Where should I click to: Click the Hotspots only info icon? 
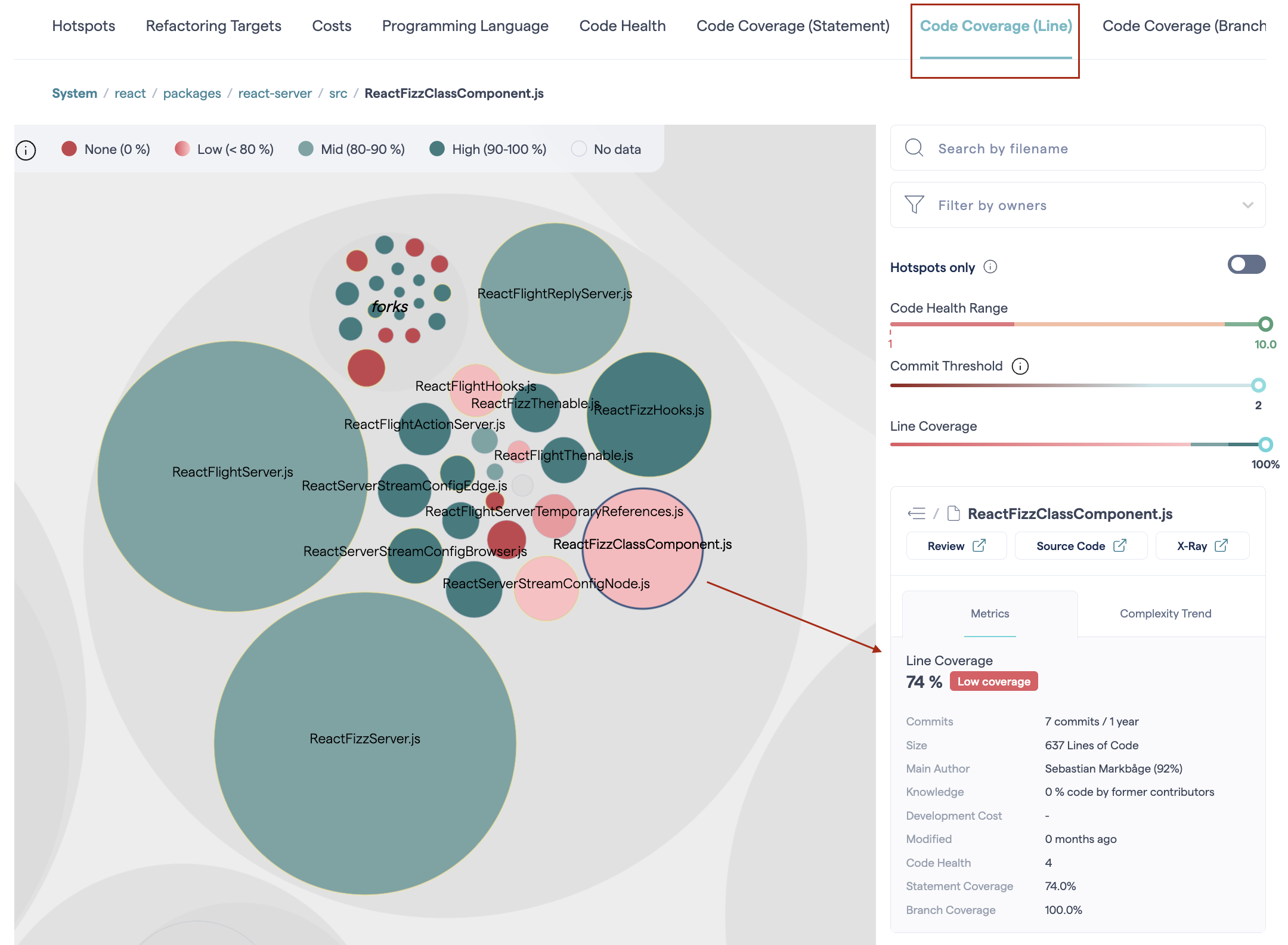(990, 267)
